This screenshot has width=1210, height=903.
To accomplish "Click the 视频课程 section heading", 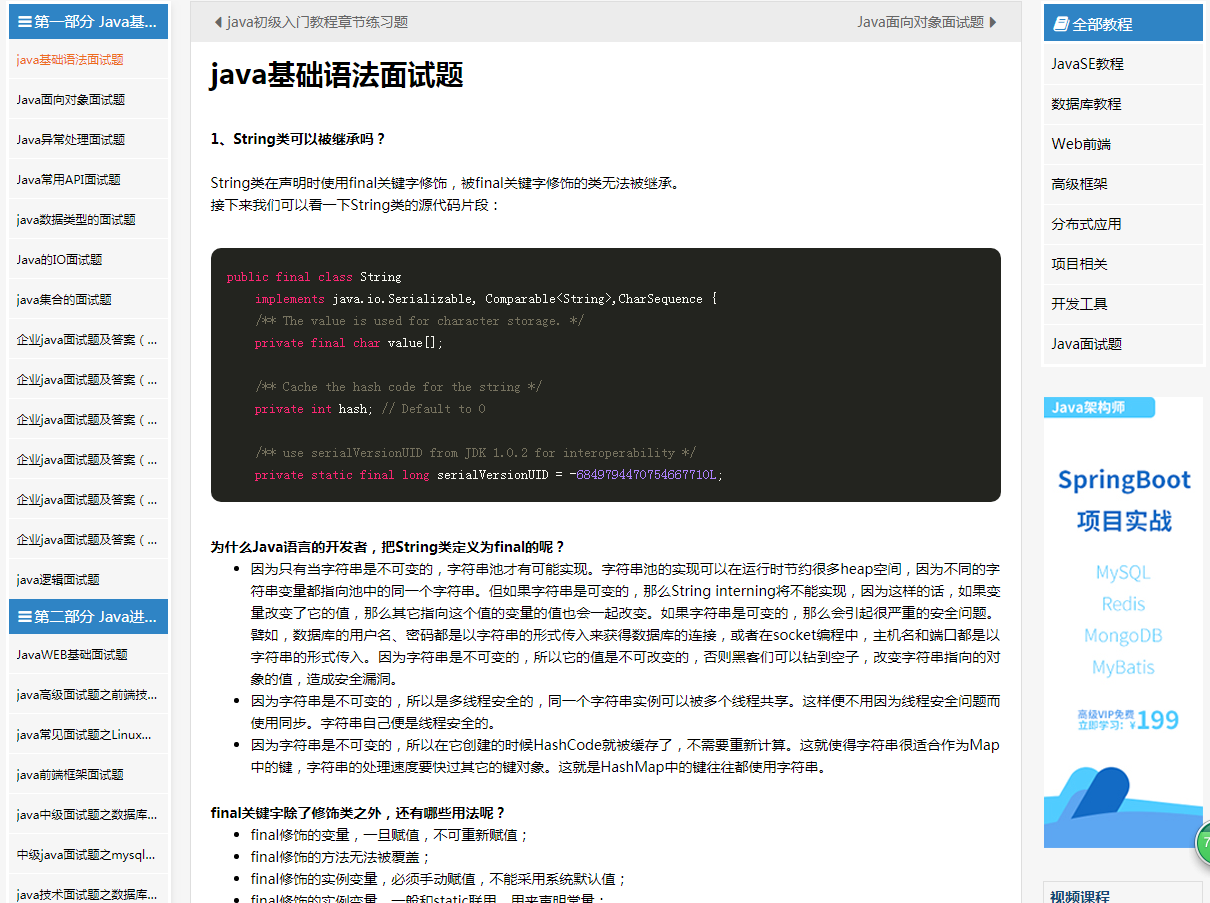I will coord(1080,896).
